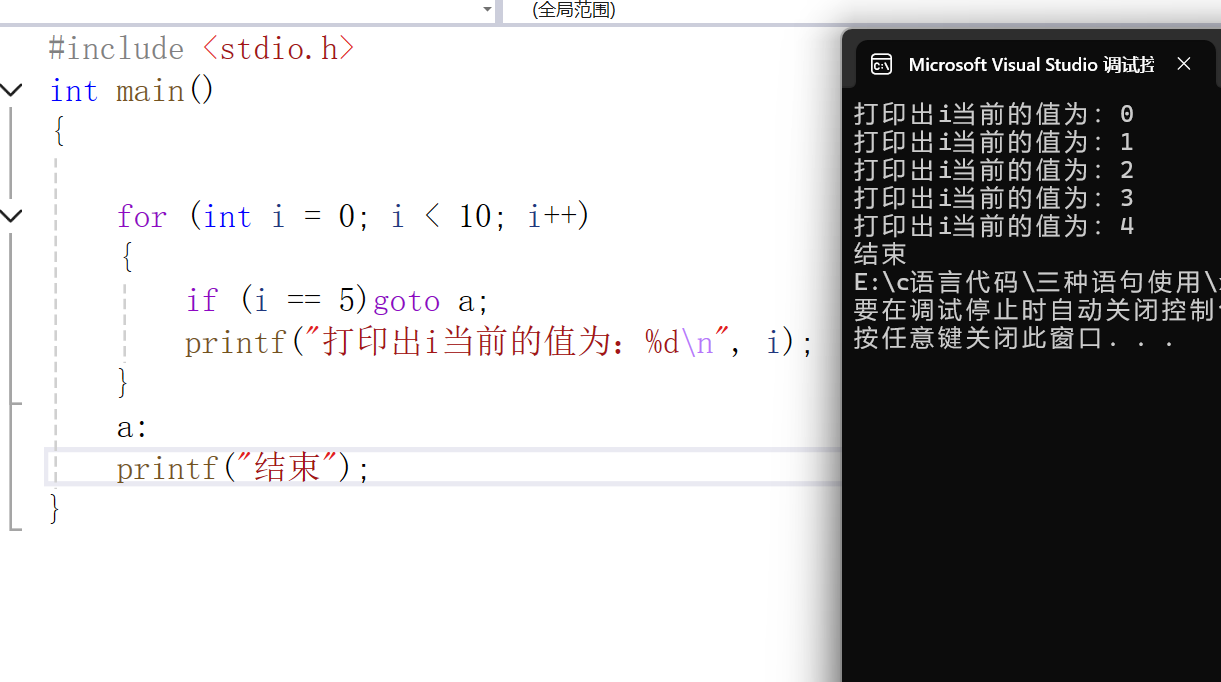Click the #include <stdio.h> line
This screenshot has width=1221, height=682.
202,48
